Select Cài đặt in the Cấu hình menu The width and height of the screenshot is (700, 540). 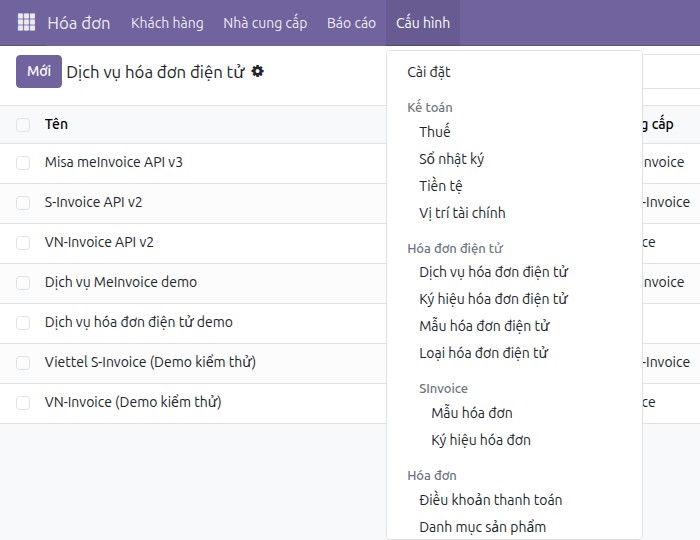click(x=429, y=72)
